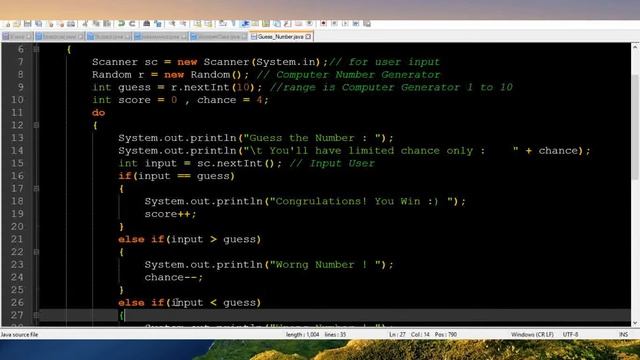Collapse the if block at line 17
Viewport: 640px width, 360px height.
[36, 189]
